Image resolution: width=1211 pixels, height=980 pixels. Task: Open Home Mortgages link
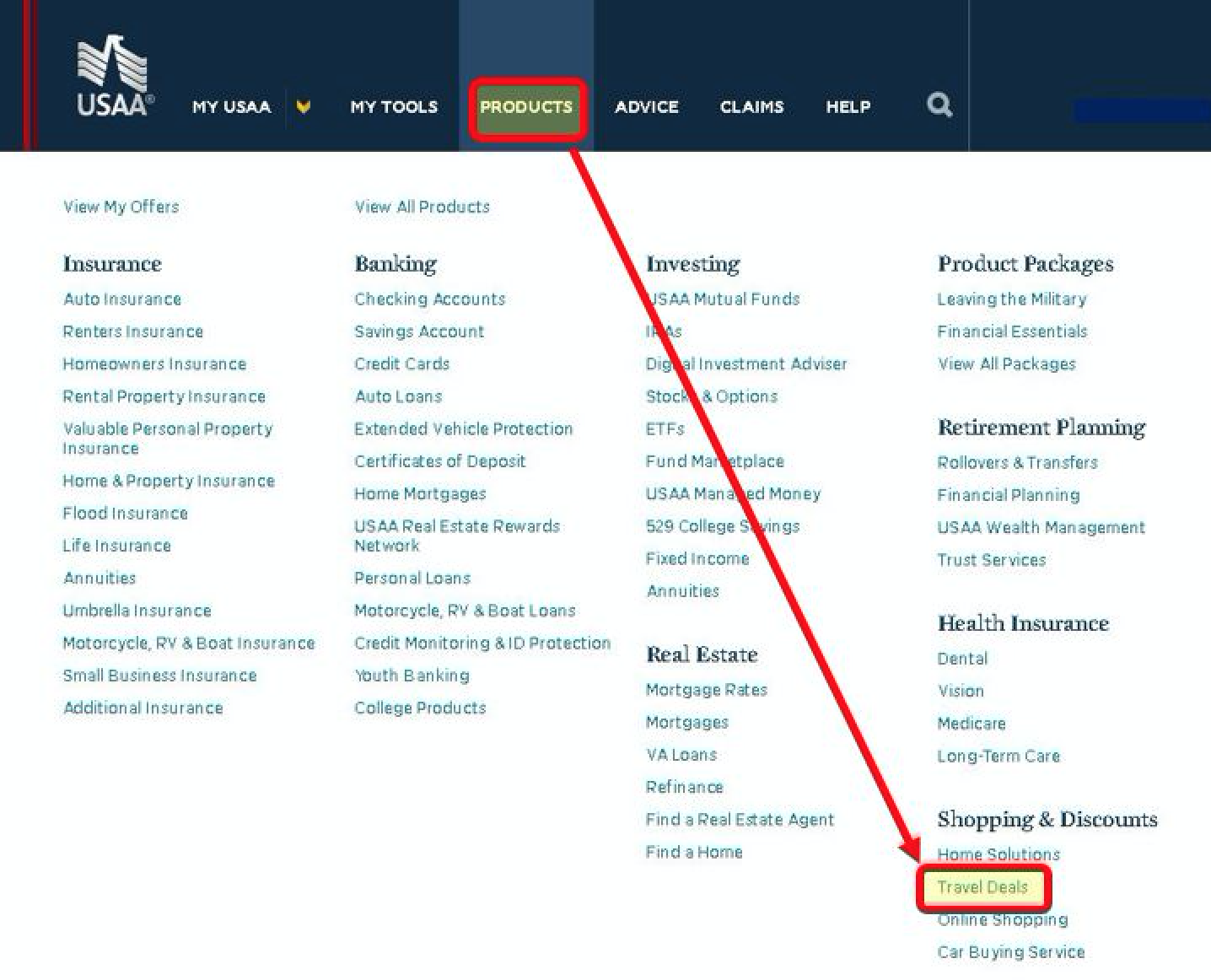(x=421, y=493)
